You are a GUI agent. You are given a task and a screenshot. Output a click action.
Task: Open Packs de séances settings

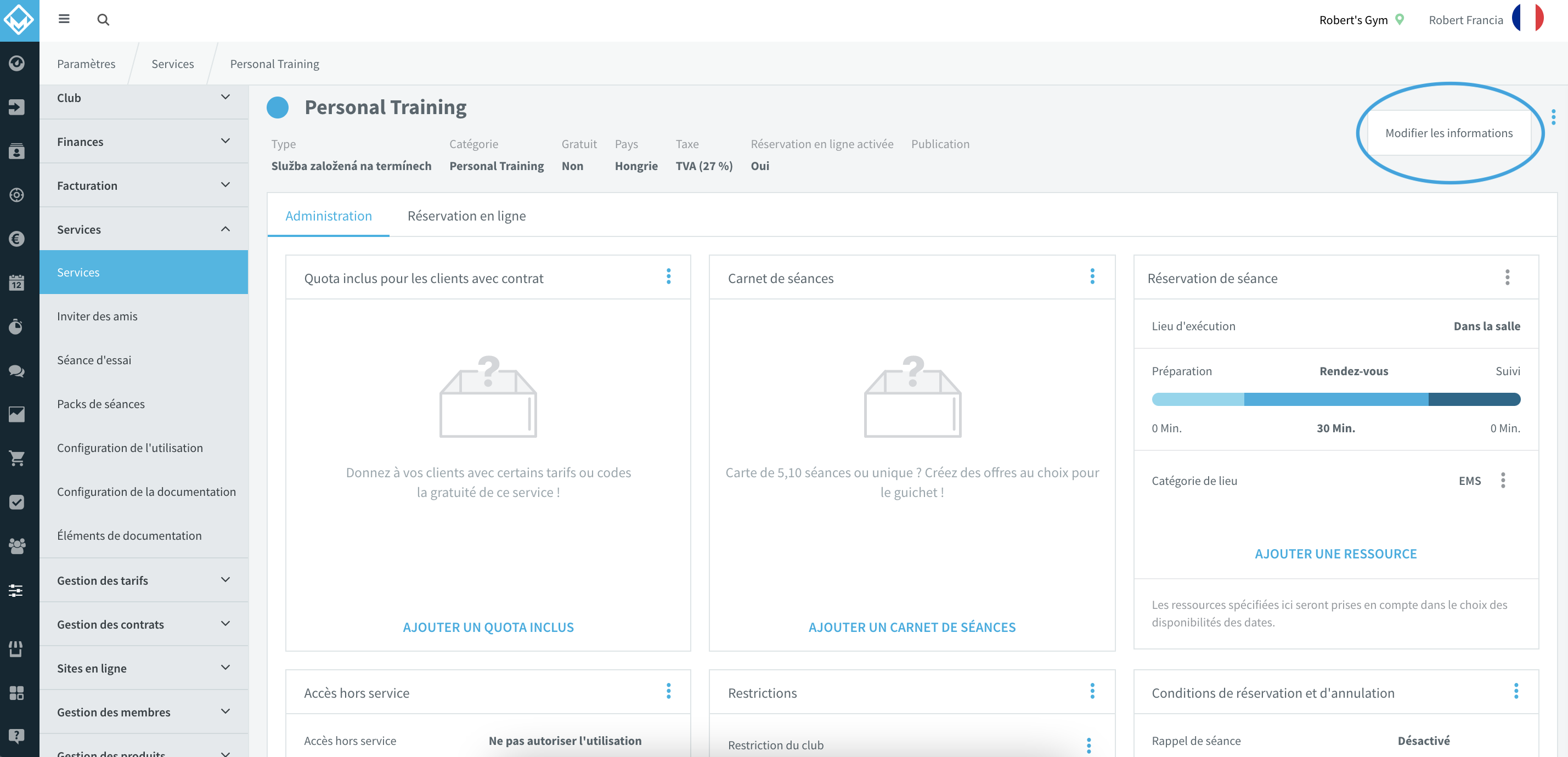click(x=144, y=404)
